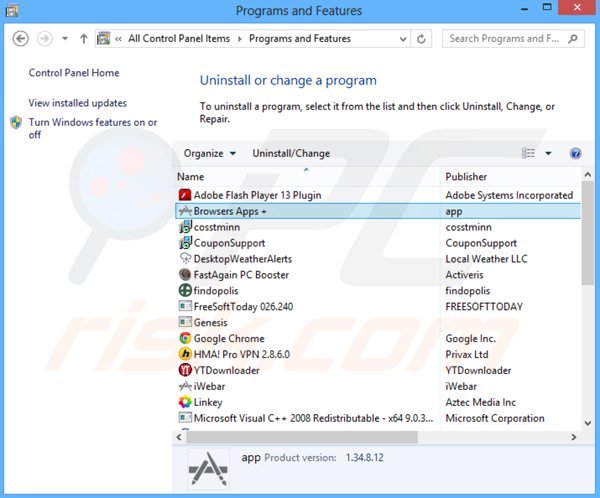600x498 pixels.
Task: Click the findopolis program icon
Action: [x=185, y=291]
